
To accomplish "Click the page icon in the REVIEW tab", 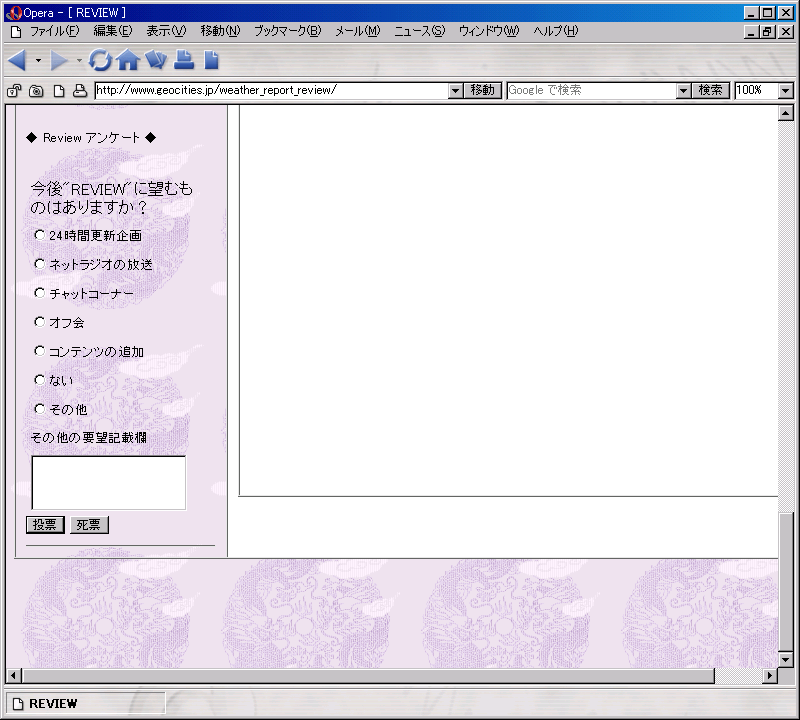I will 18,704.
